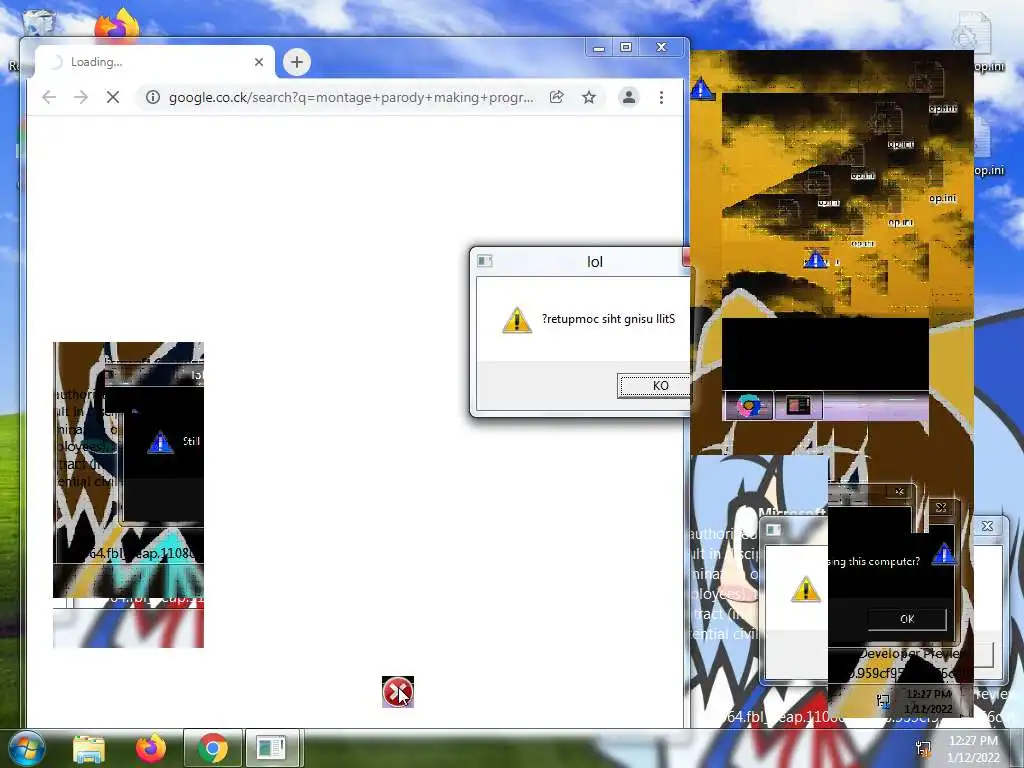Open the Recycle Bin desktop icon
The image size is (1024, 768).
[x=39, y=23]
